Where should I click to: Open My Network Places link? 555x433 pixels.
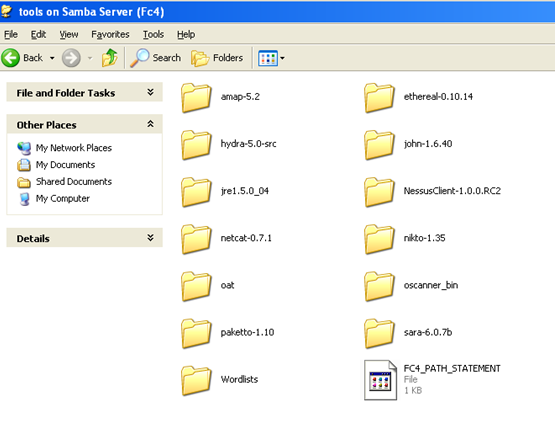(x=74, y=148)
